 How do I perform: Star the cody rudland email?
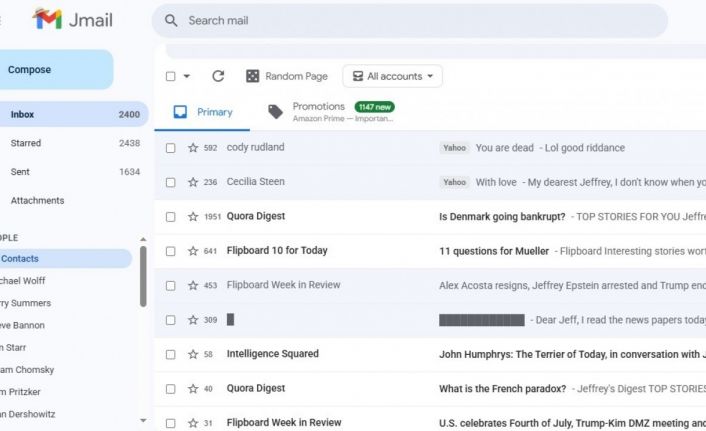(x=193, y=148)
